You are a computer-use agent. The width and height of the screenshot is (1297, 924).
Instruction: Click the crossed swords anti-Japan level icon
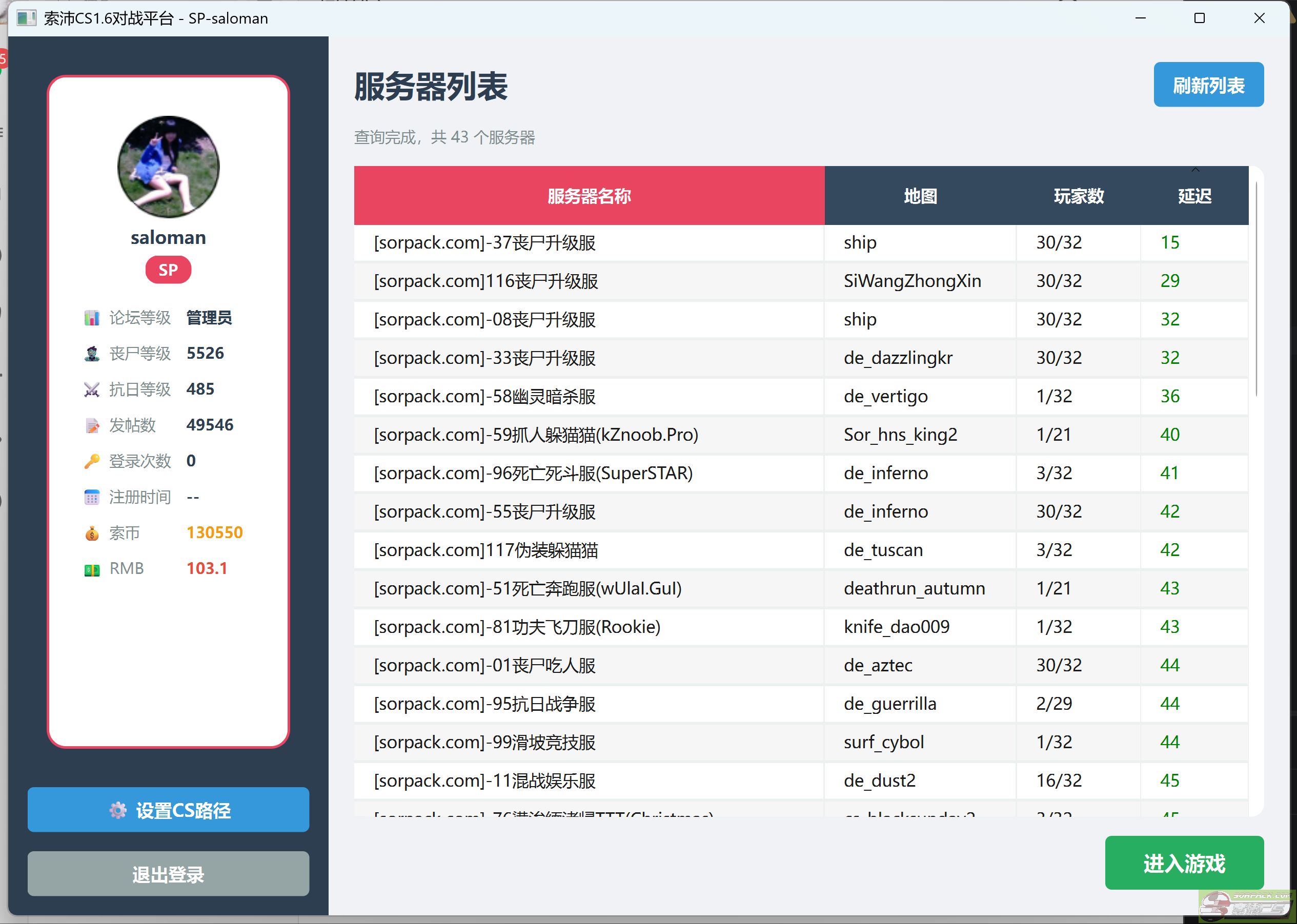92,390
